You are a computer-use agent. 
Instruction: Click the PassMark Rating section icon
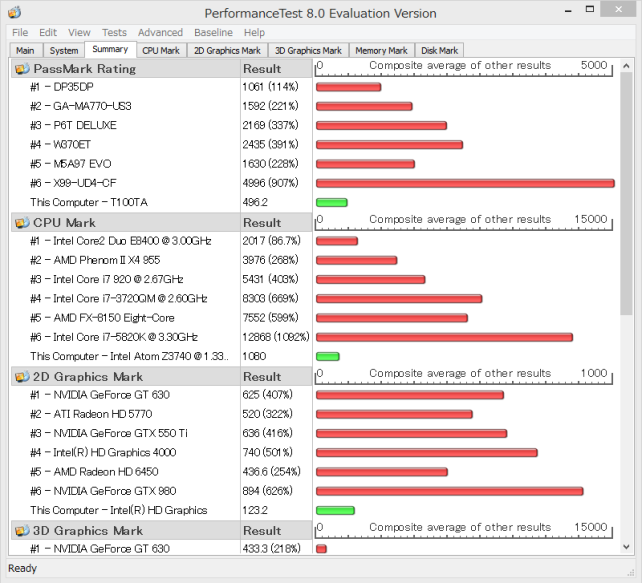(22, 69)
